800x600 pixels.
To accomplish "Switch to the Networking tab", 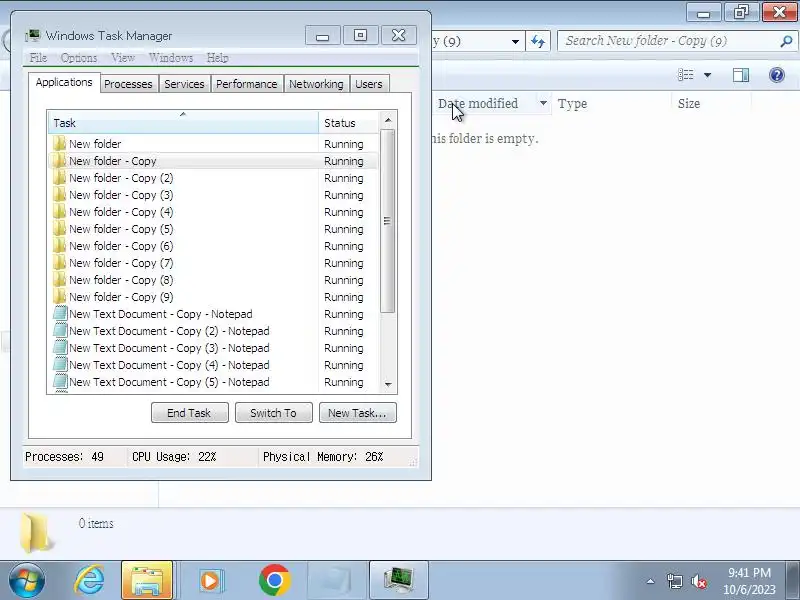I will point(316,84).
